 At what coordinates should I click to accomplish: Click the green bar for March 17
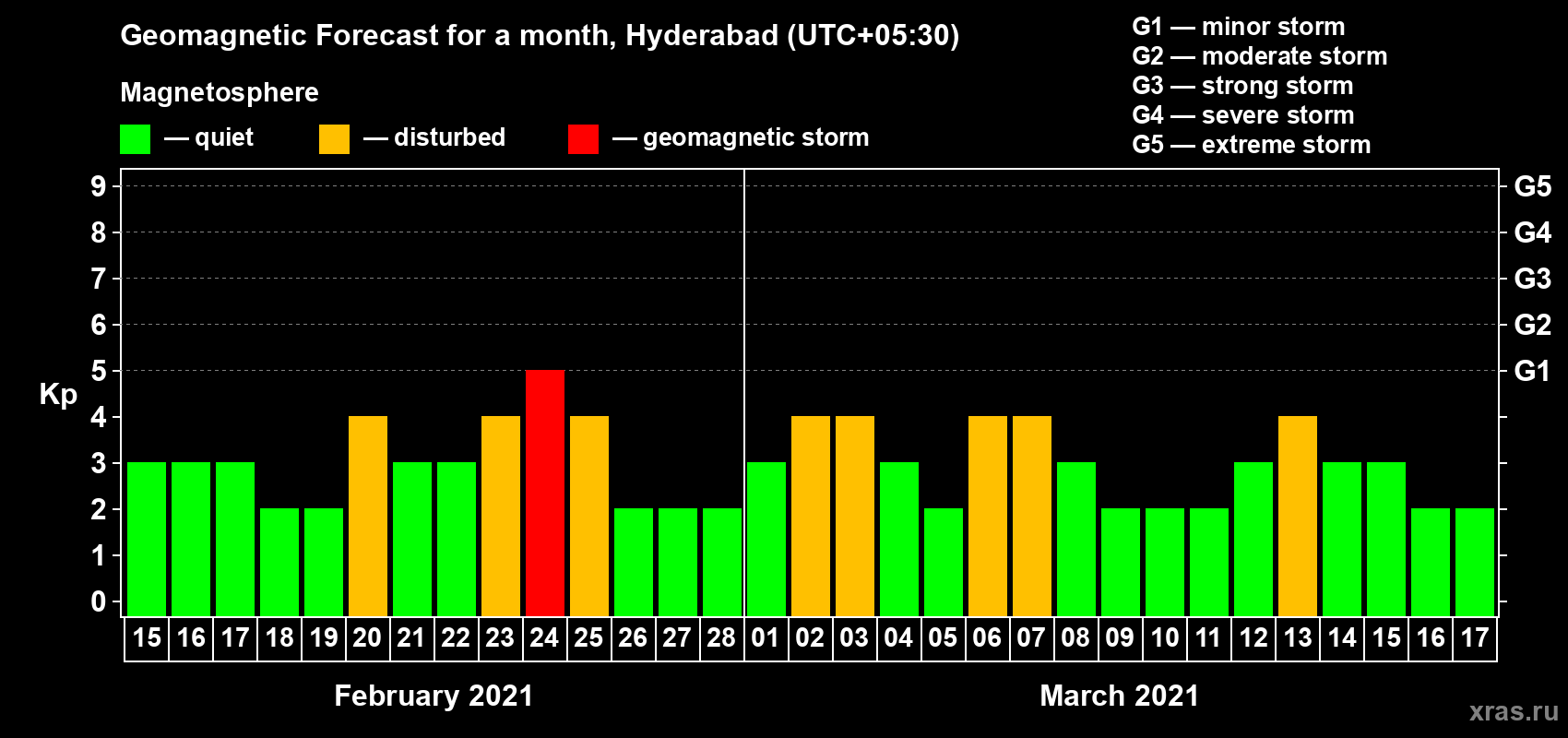(1475, 562)
